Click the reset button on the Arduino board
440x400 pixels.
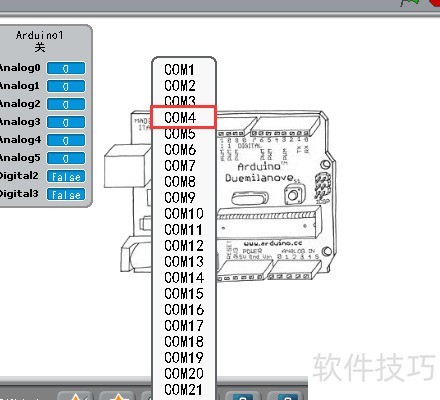(x=294, y=195)
